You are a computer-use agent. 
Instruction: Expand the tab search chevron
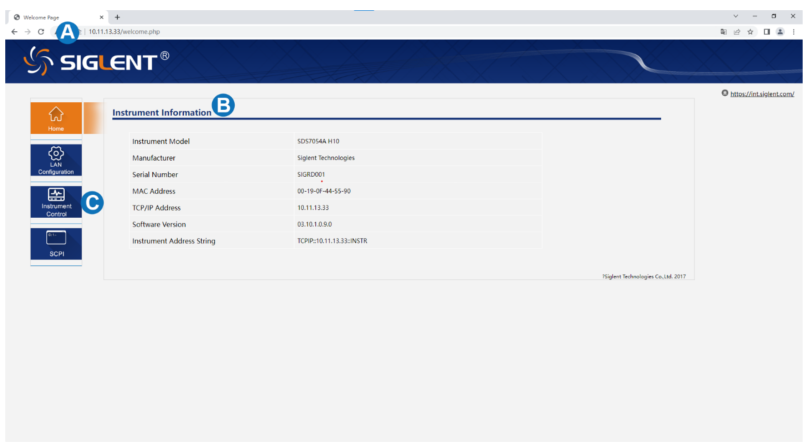737,17
